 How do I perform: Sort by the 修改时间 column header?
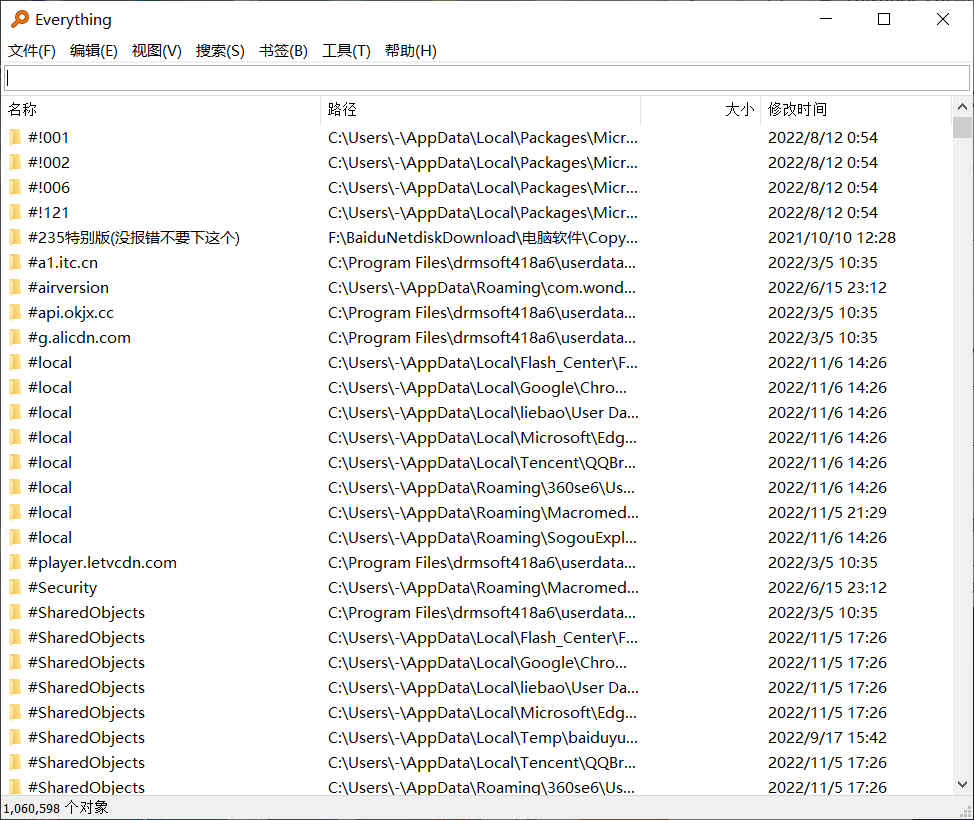[x=856, y=110]
